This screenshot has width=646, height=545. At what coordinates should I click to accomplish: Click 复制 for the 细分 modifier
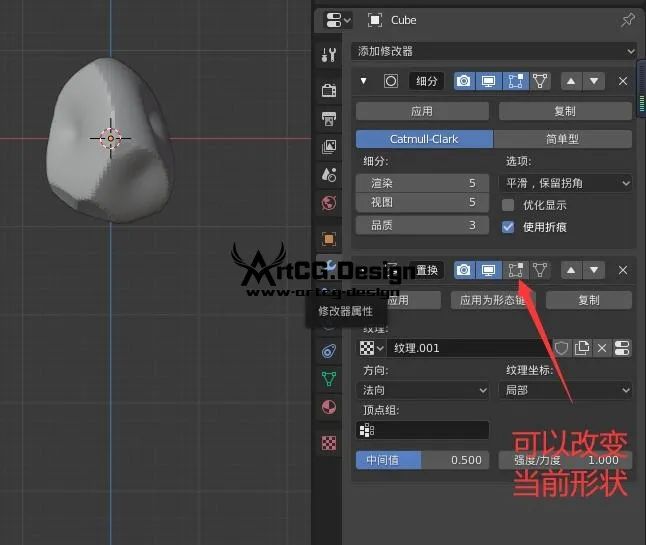565,111
